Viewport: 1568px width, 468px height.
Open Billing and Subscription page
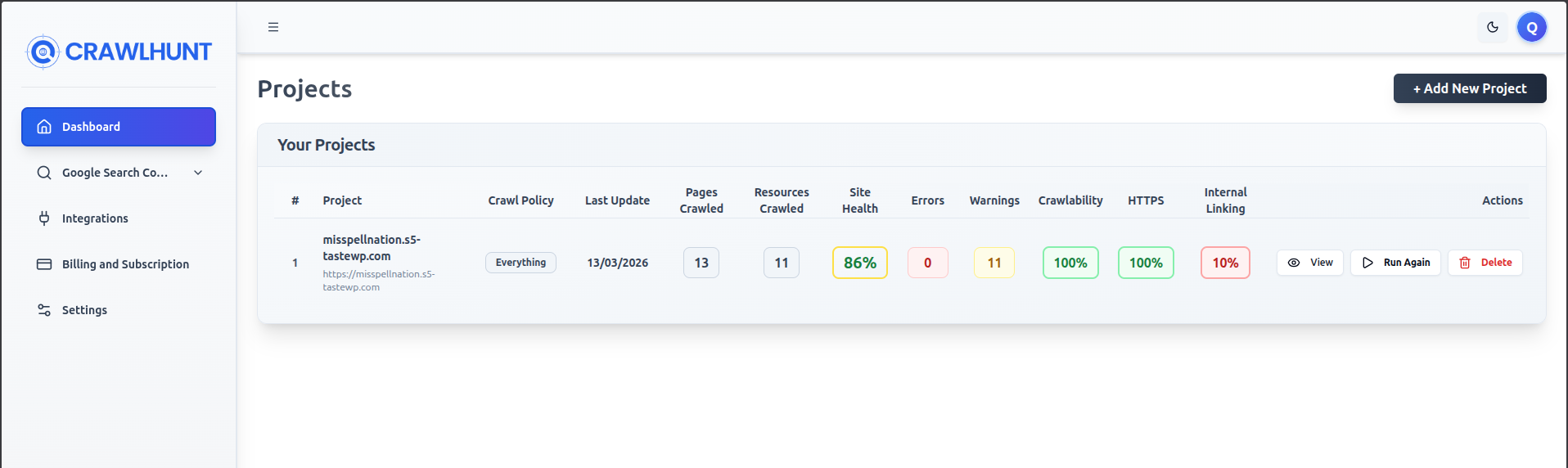coord(125,264)
